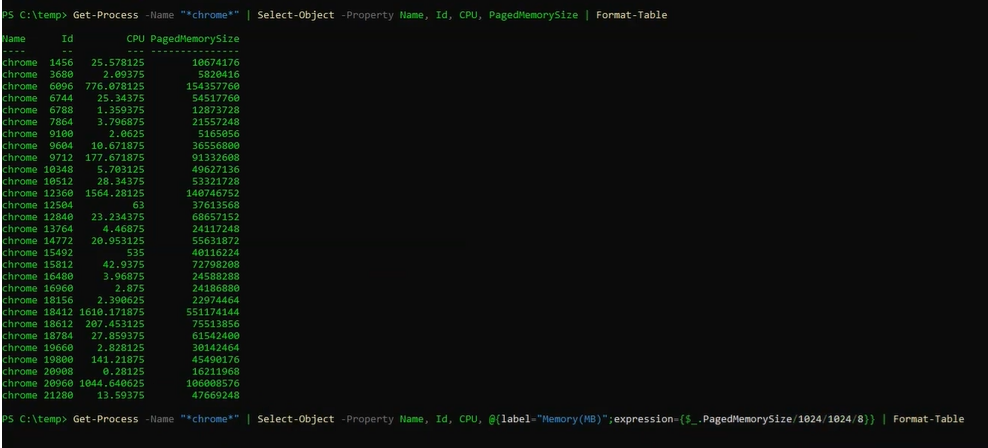Select process Id 16480
The width and height of the screenshot is (988, 448).
(59, 277)
